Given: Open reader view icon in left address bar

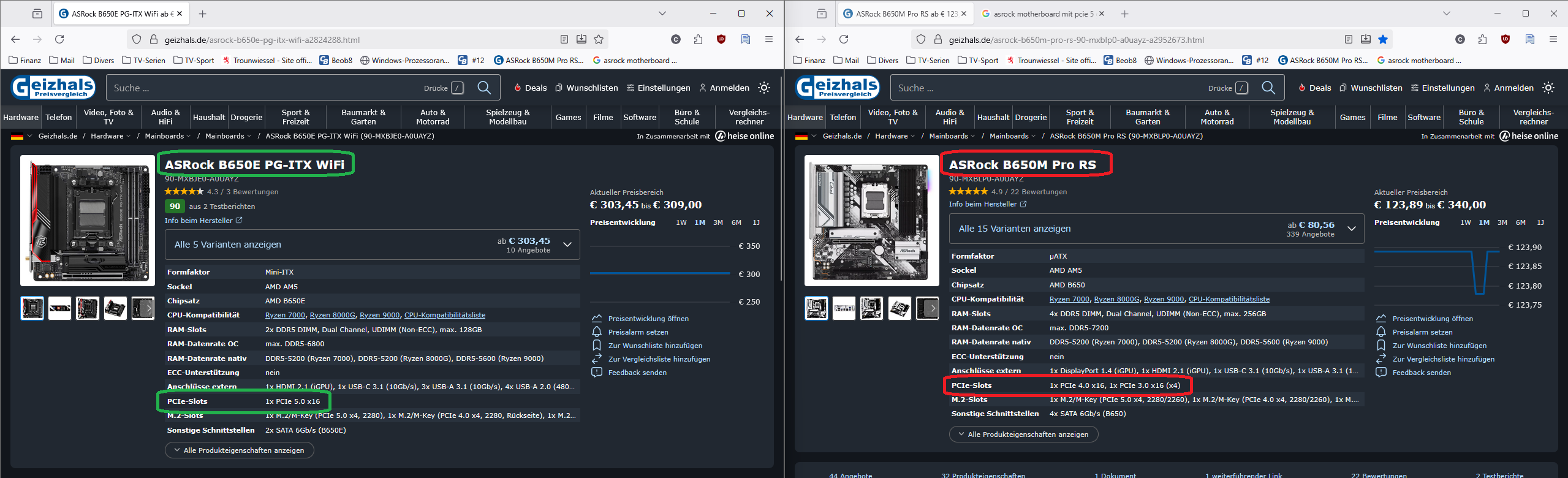Looking at the screenshot, I should coord(564,39).
